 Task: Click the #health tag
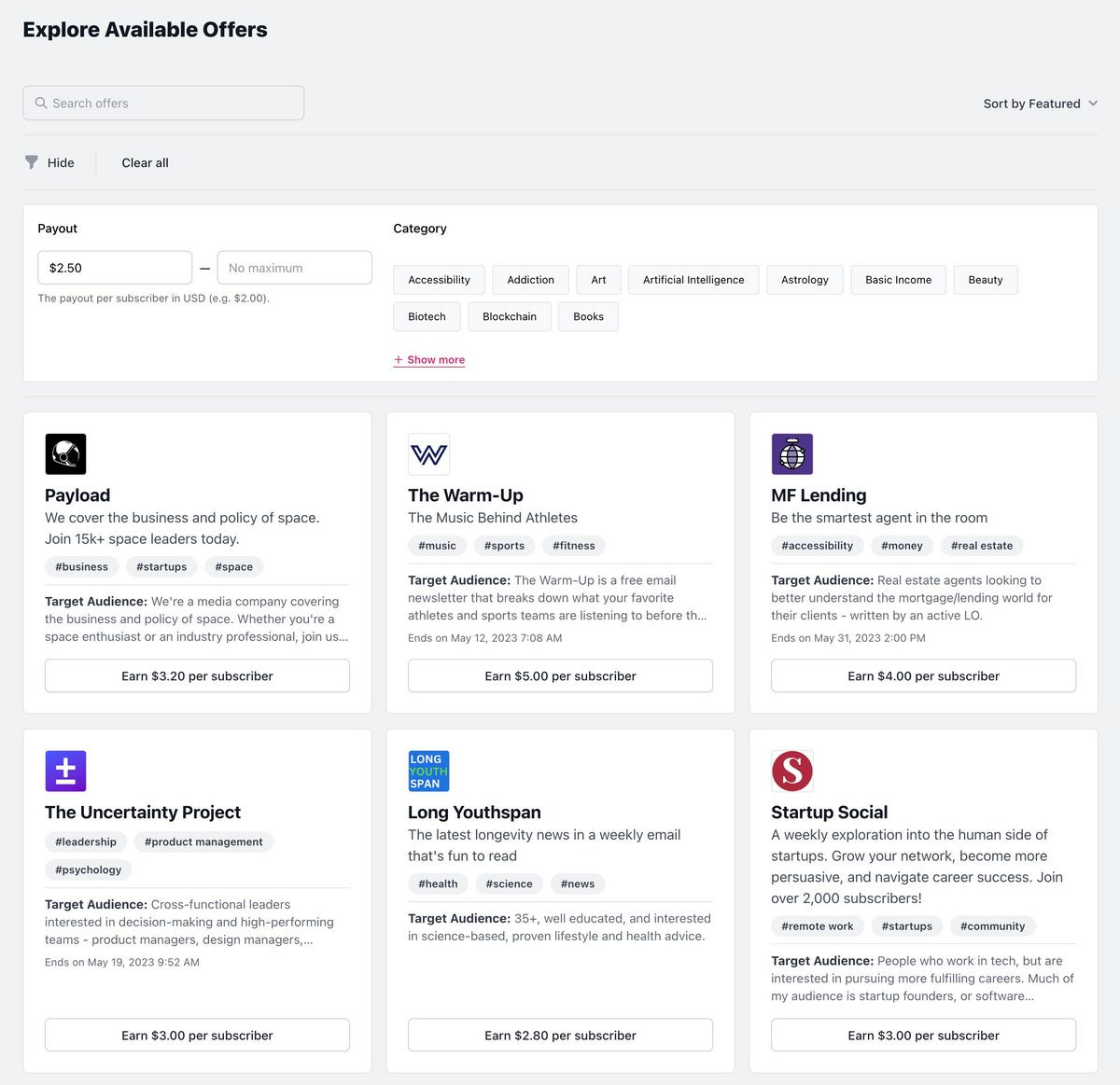pyautogui.click(x=438, y=884)
